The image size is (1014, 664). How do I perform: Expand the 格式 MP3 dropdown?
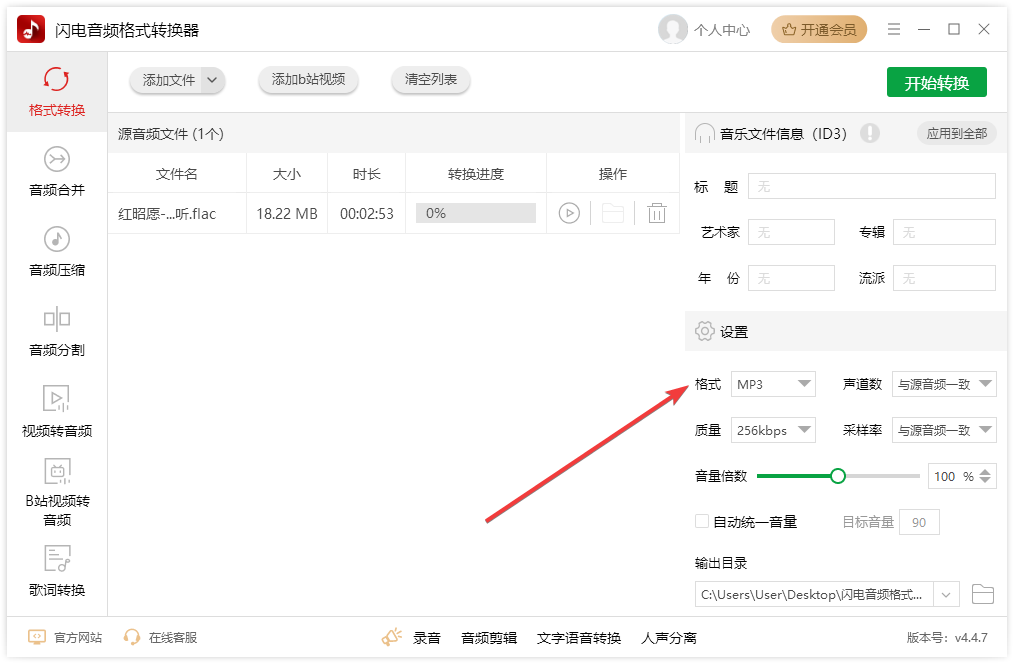(x=774, y=384)
